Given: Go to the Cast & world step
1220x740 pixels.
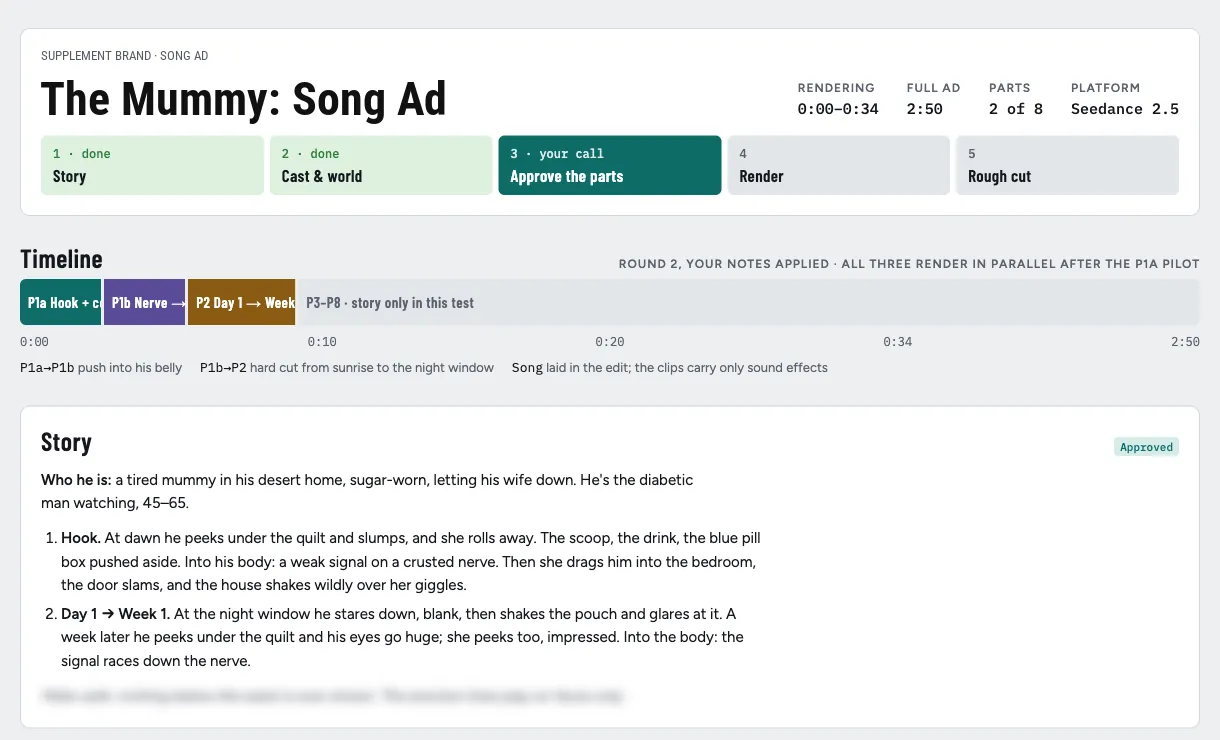Looking at the screenshot, I should tap(381, 165).
